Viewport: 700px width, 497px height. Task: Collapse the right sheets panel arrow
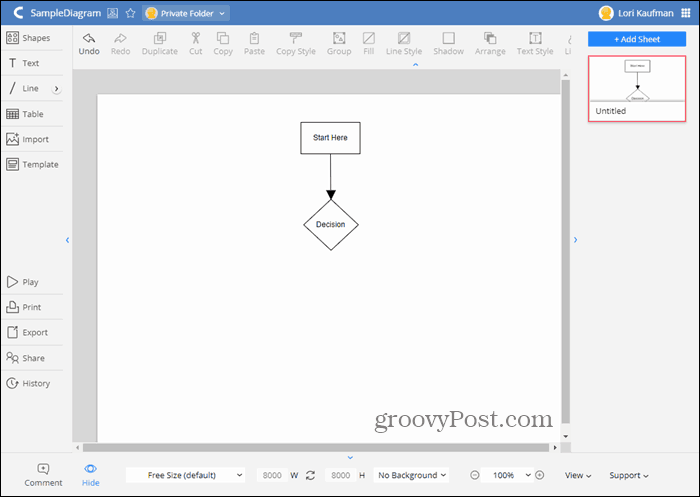575,240
